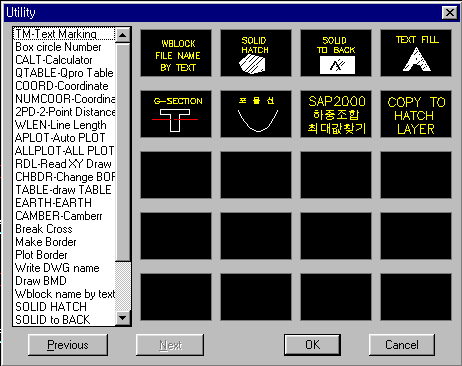Click the list scrollbar up arrow
This screenshot has height=366, width=462.
123,35
